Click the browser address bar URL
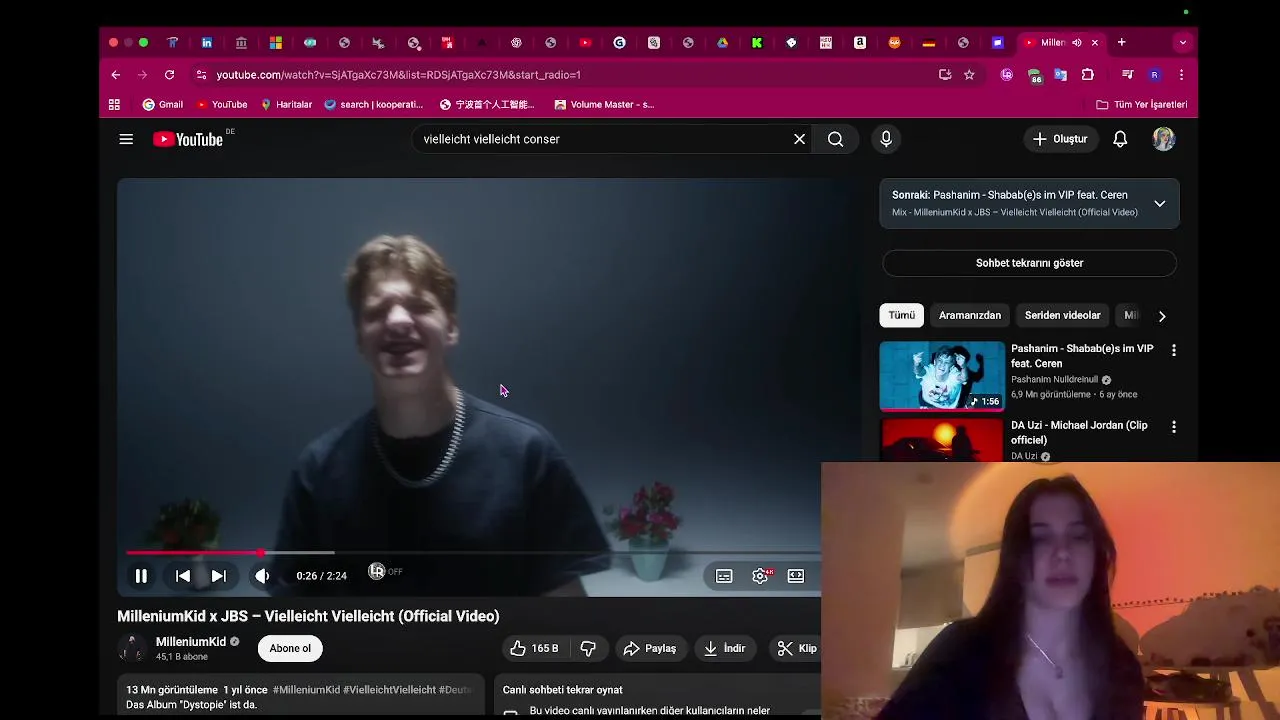Viewport: 1280px width, 720px height. (x=399, y=75)
